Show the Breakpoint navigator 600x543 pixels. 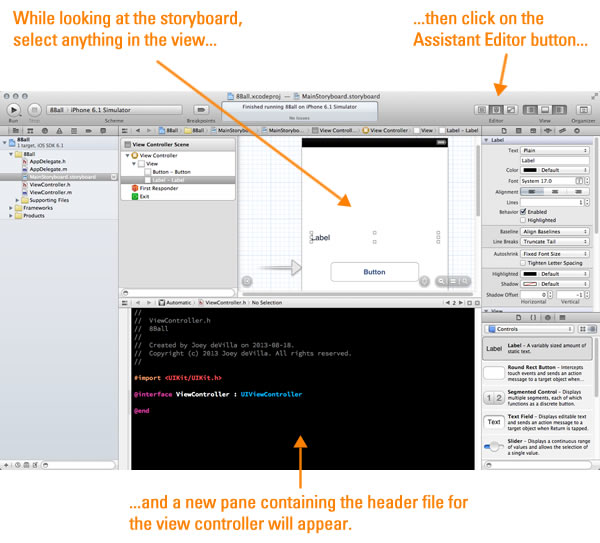[x=88, y=131]
